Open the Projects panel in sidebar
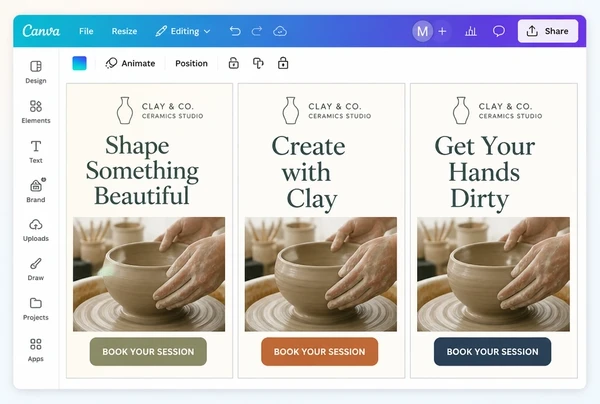The height and width of the screenshot is (404, 600). pos(36,309)
